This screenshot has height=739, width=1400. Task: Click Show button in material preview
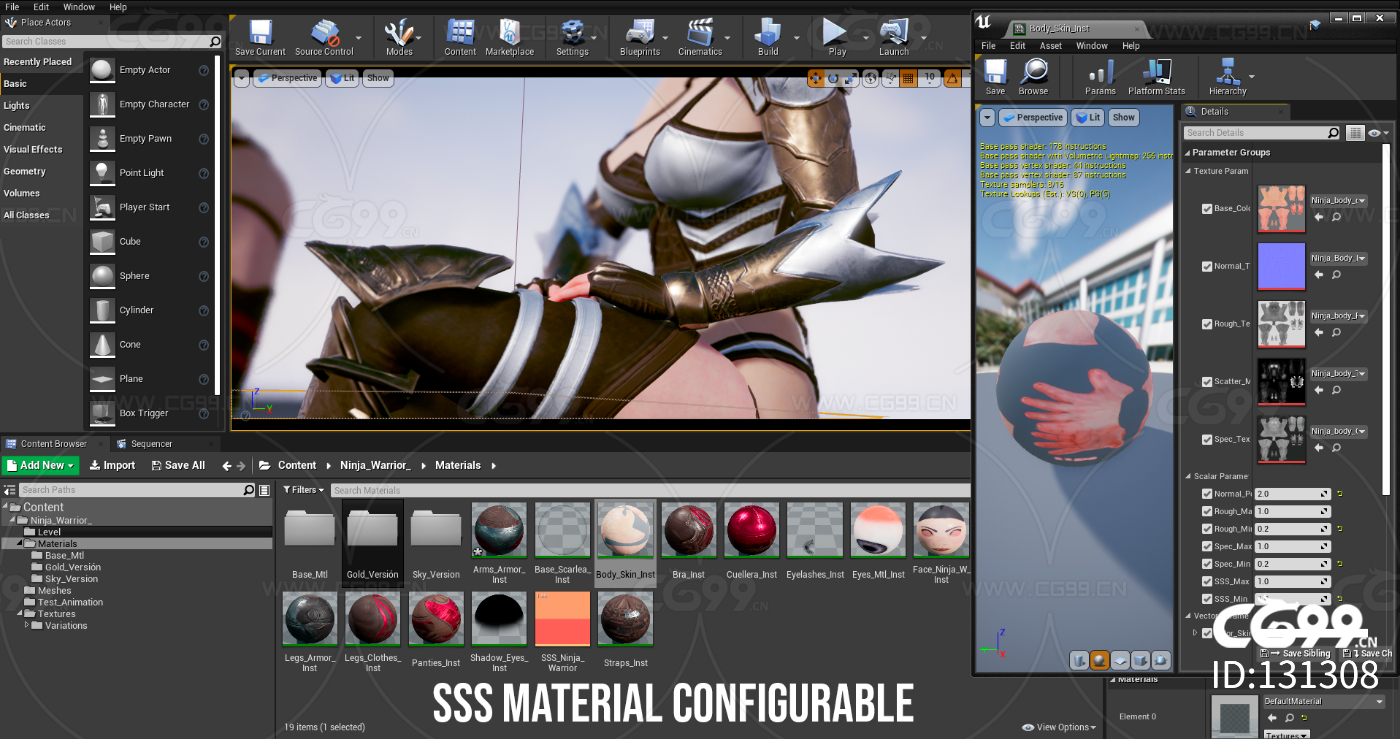pos(1124,117)
